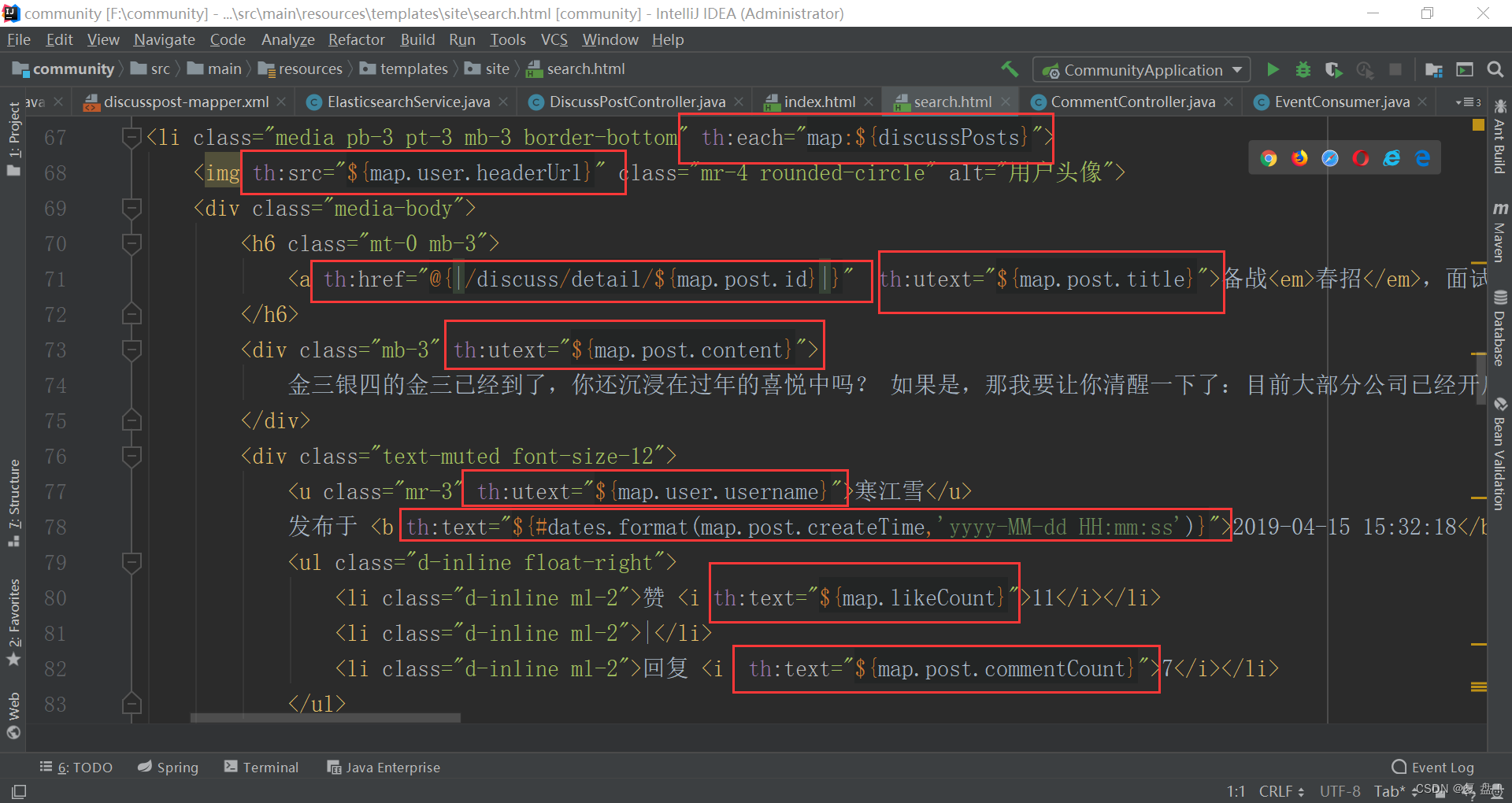Open the TODO tool window
Viewport: 1512px width, 803px height.
(x=76, y=768)
